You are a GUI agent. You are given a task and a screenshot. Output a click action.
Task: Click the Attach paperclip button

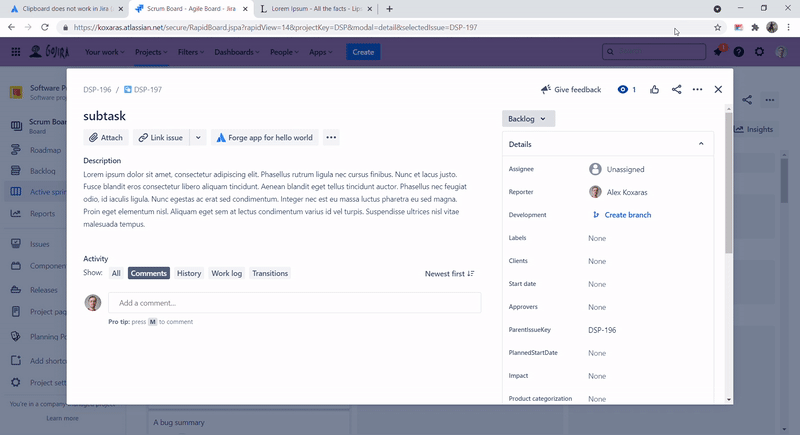click(106, 138)
